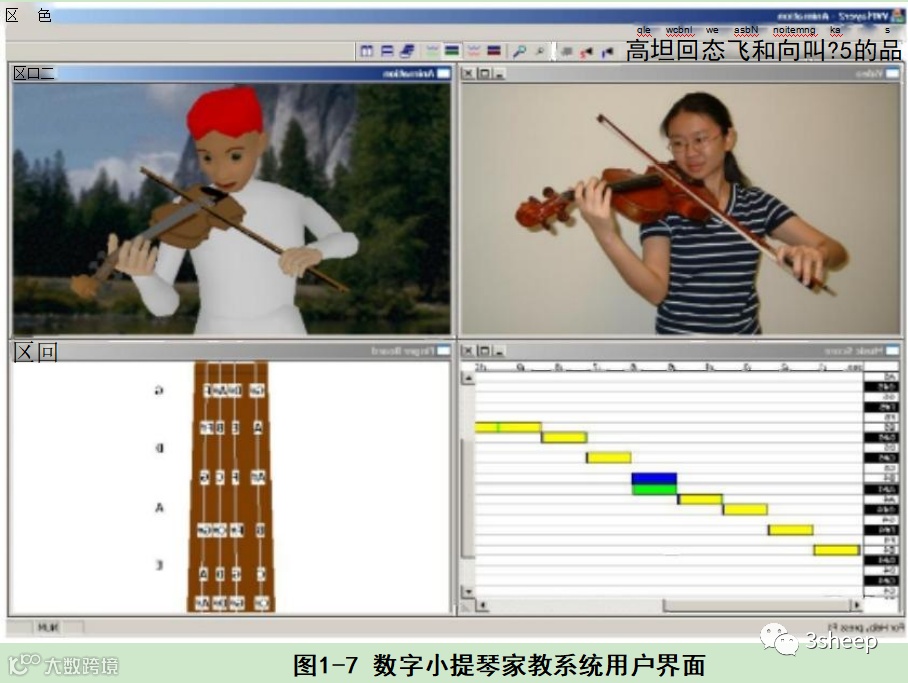Screen dimensions: 908x683
Task: Close the Music Score window
Action: tap(468, 351)
